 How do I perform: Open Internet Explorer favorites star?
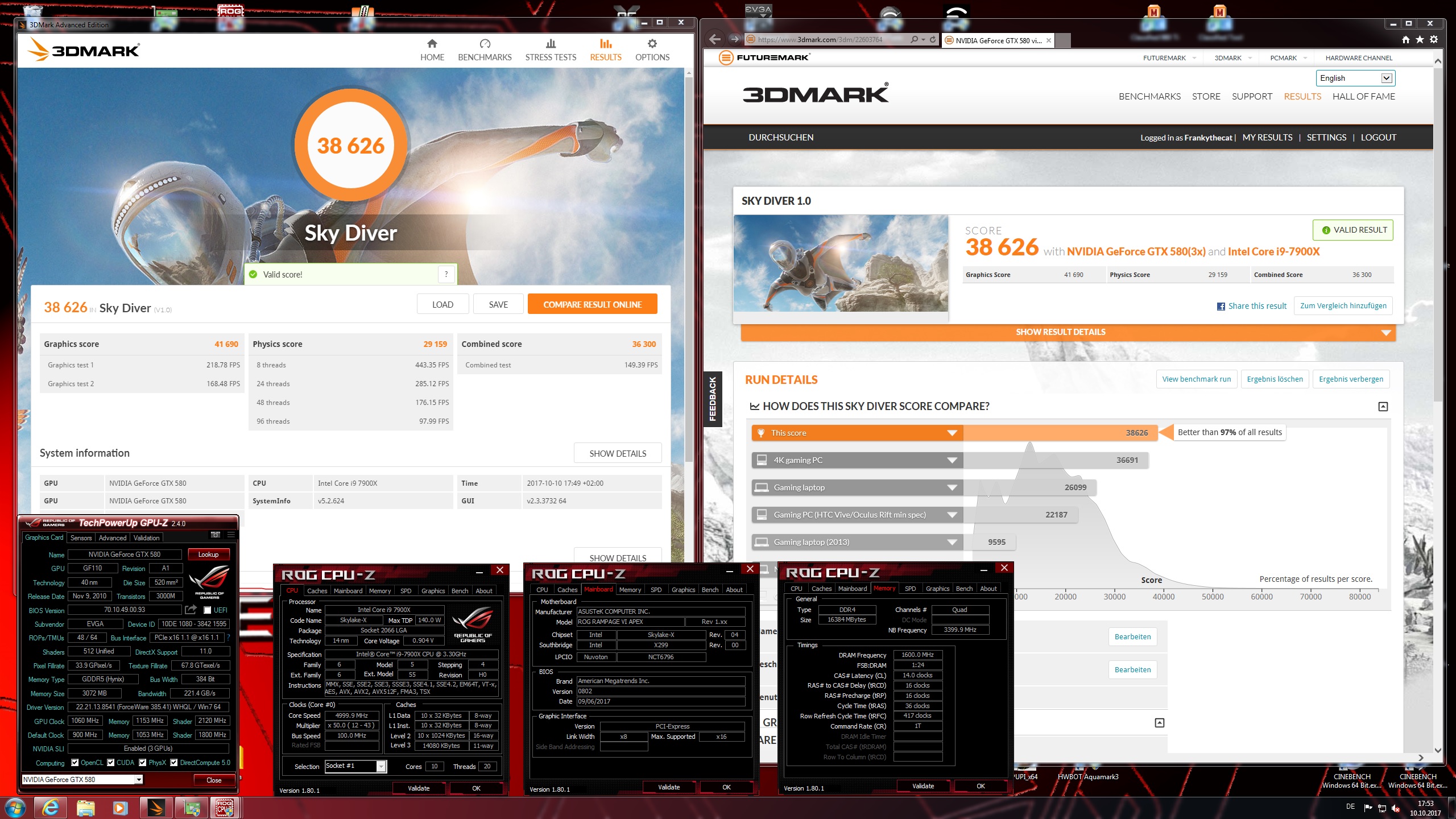pos(1420,39)
